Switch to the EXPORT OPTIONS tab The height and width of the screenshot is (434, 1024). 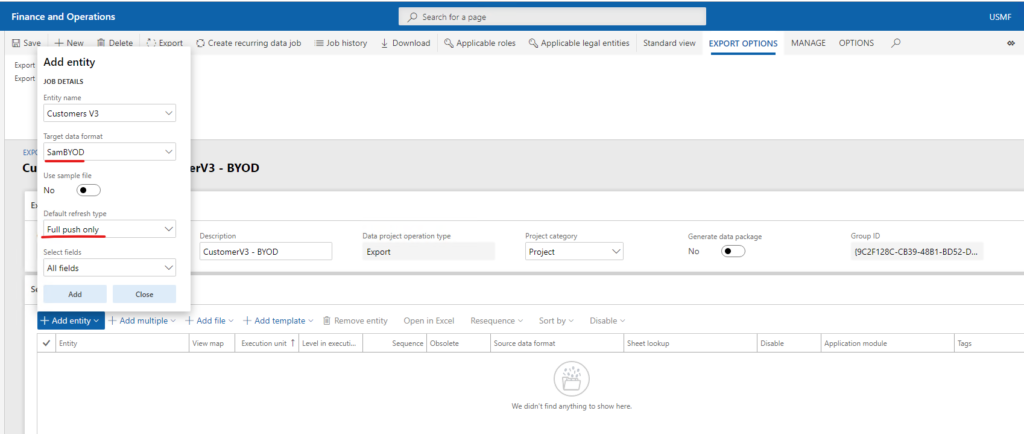[743, 44]
